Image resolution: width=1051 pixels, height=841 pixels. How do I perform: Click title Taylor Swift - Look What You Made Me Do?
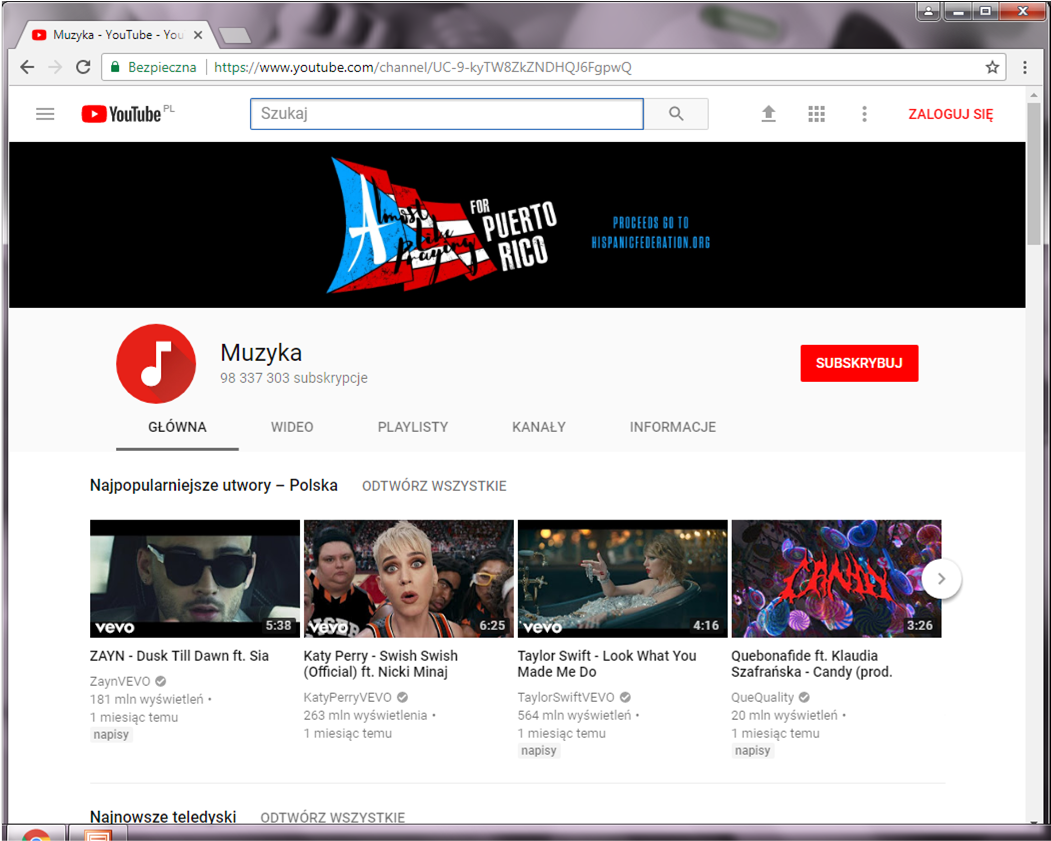pyautogui.click(x=607, y=664)
